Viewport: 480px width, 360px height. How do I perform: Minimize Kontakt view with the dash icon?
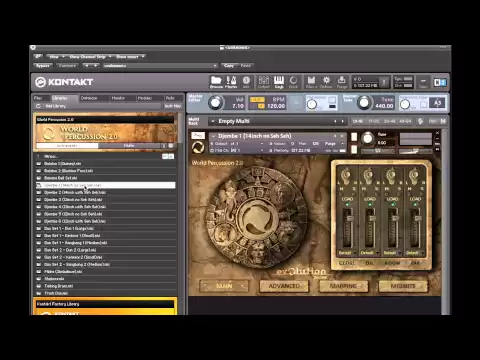pyautogui.click(x=423, y=82)
